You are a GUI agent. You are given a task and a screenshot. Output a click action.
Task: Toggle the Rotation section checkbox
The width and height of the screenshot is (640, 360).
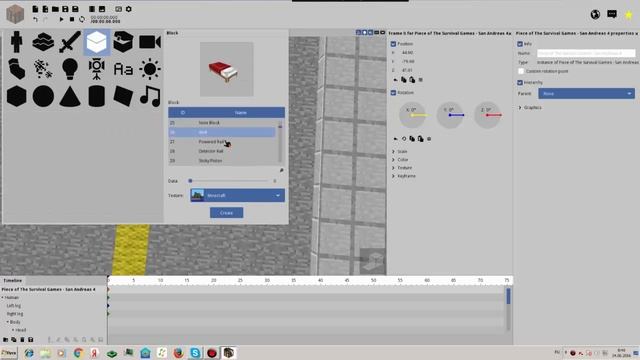(x=393, y=93)
